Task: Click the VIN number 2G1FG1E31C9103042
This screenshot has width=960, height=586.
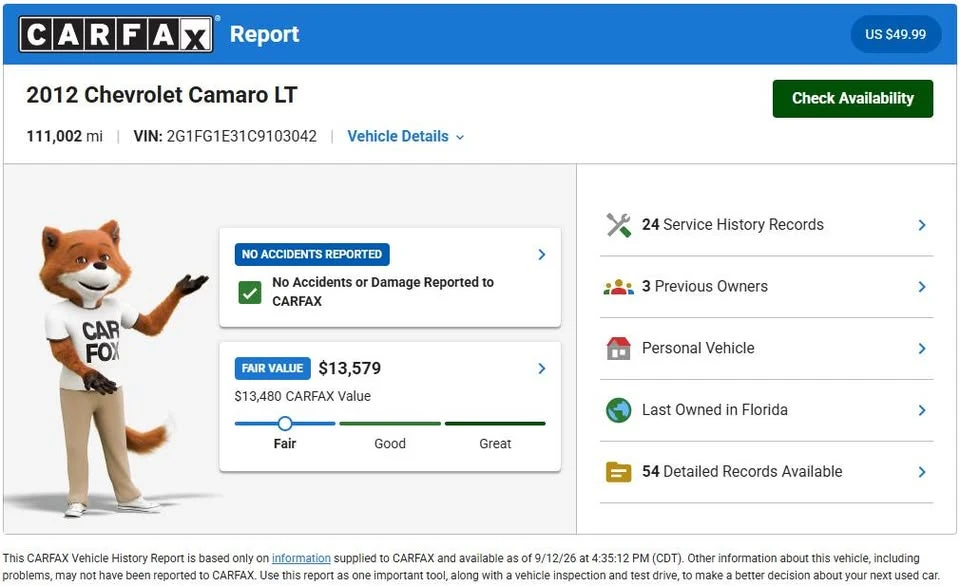Action: [x=242, y=136]
